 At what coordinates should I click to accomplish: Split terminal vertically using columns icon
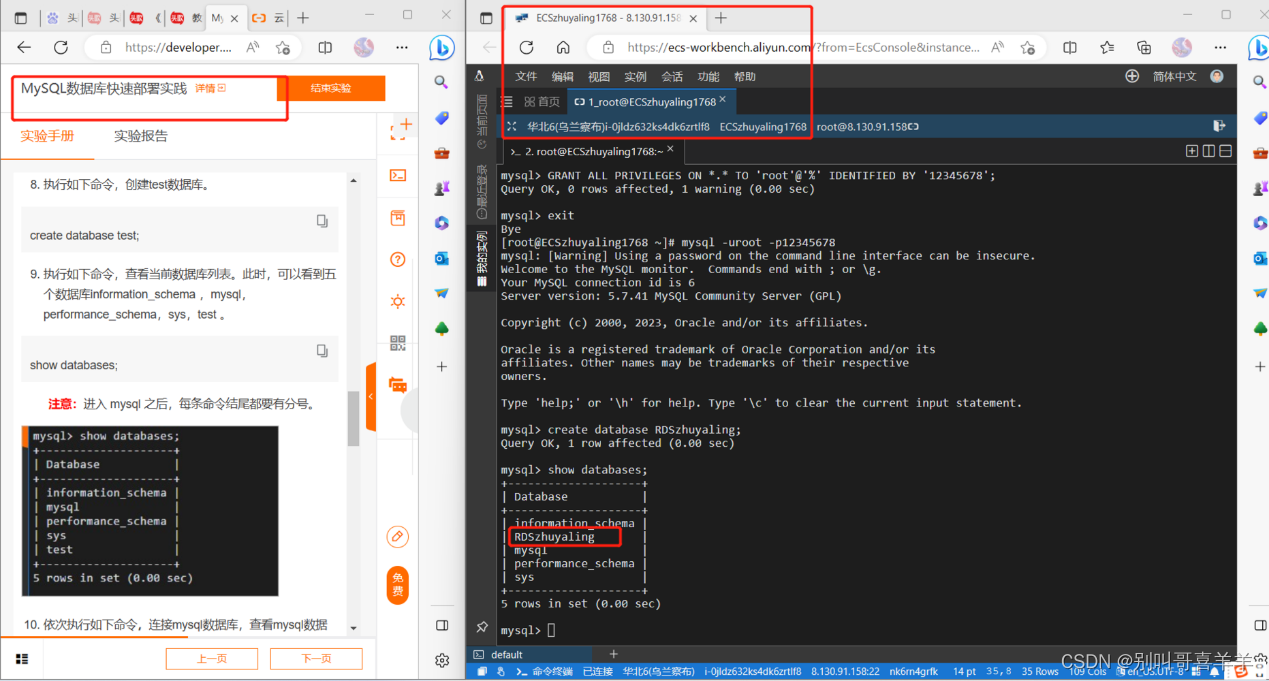(1208, 151)
